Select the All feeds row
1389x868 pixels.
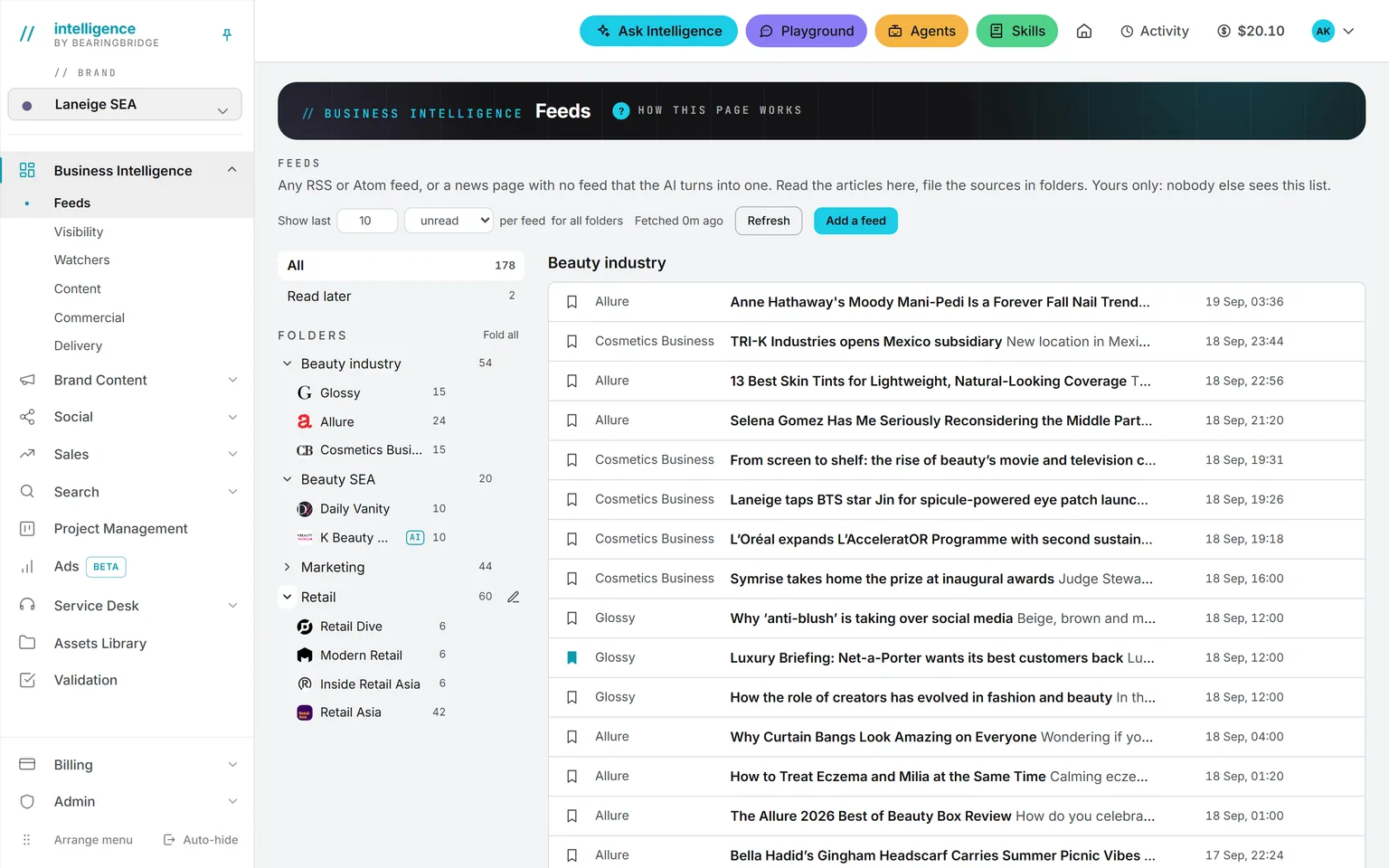click(x=401, y=266)
